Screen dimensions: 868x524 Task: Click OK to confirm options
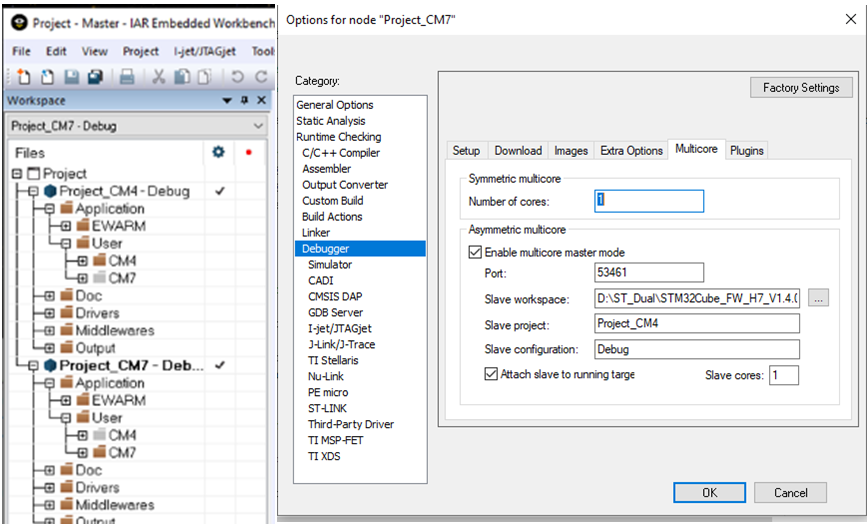[x=709, y=492]
